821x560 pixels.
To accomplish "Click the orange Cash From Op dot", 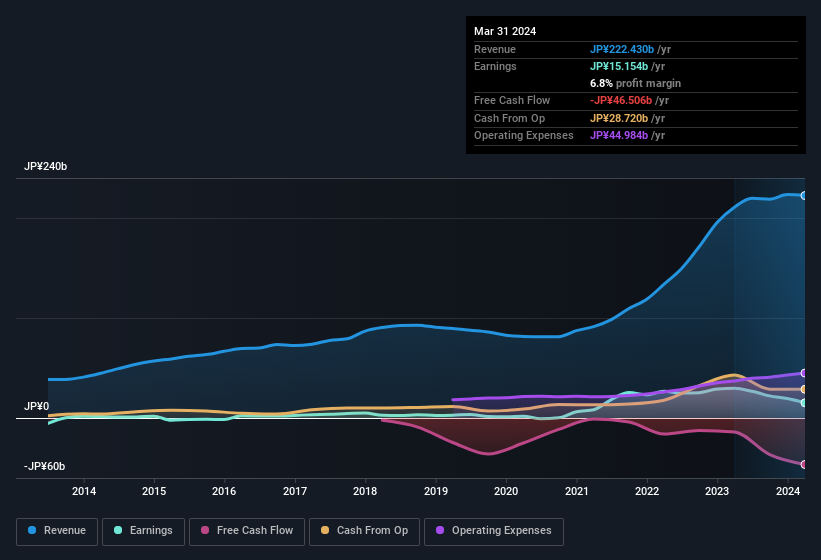I will pyautogui.click(x=326, y=531).
